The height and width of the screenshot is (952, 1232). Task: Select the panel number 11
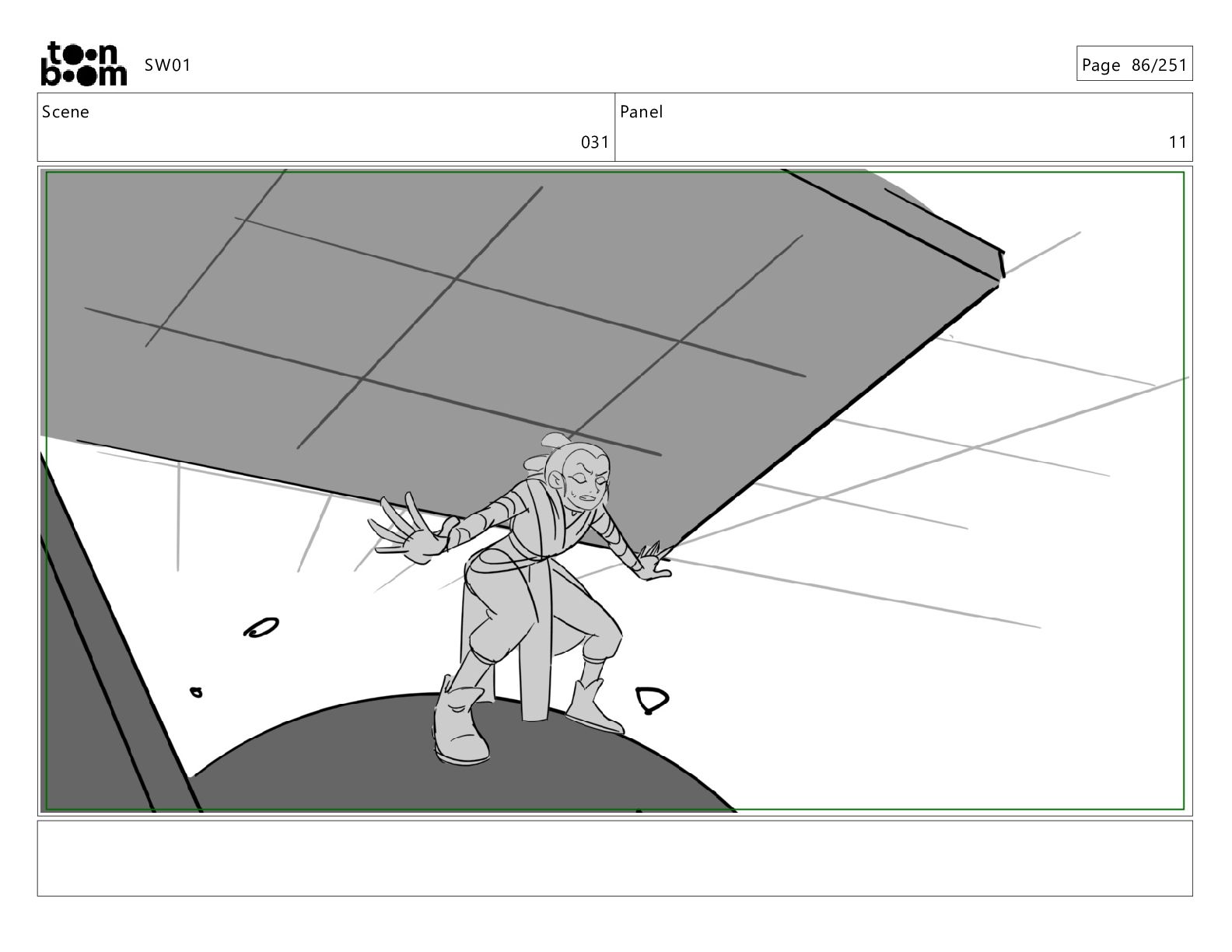tap(1178, 142)
